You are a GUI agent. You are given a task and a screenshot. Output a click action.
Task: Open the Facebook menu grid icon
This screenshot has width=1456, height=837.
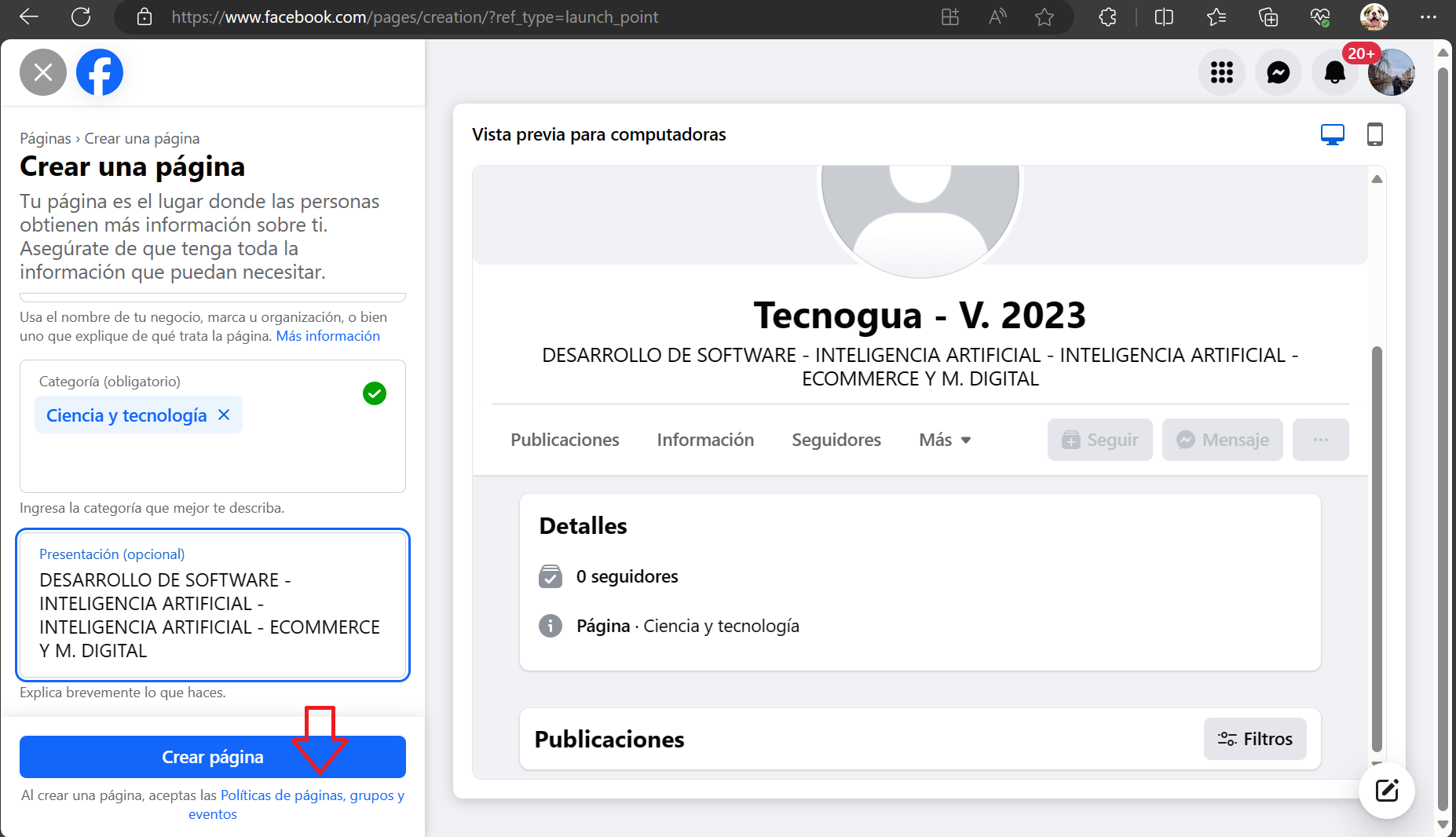(x=1221, y=73)
